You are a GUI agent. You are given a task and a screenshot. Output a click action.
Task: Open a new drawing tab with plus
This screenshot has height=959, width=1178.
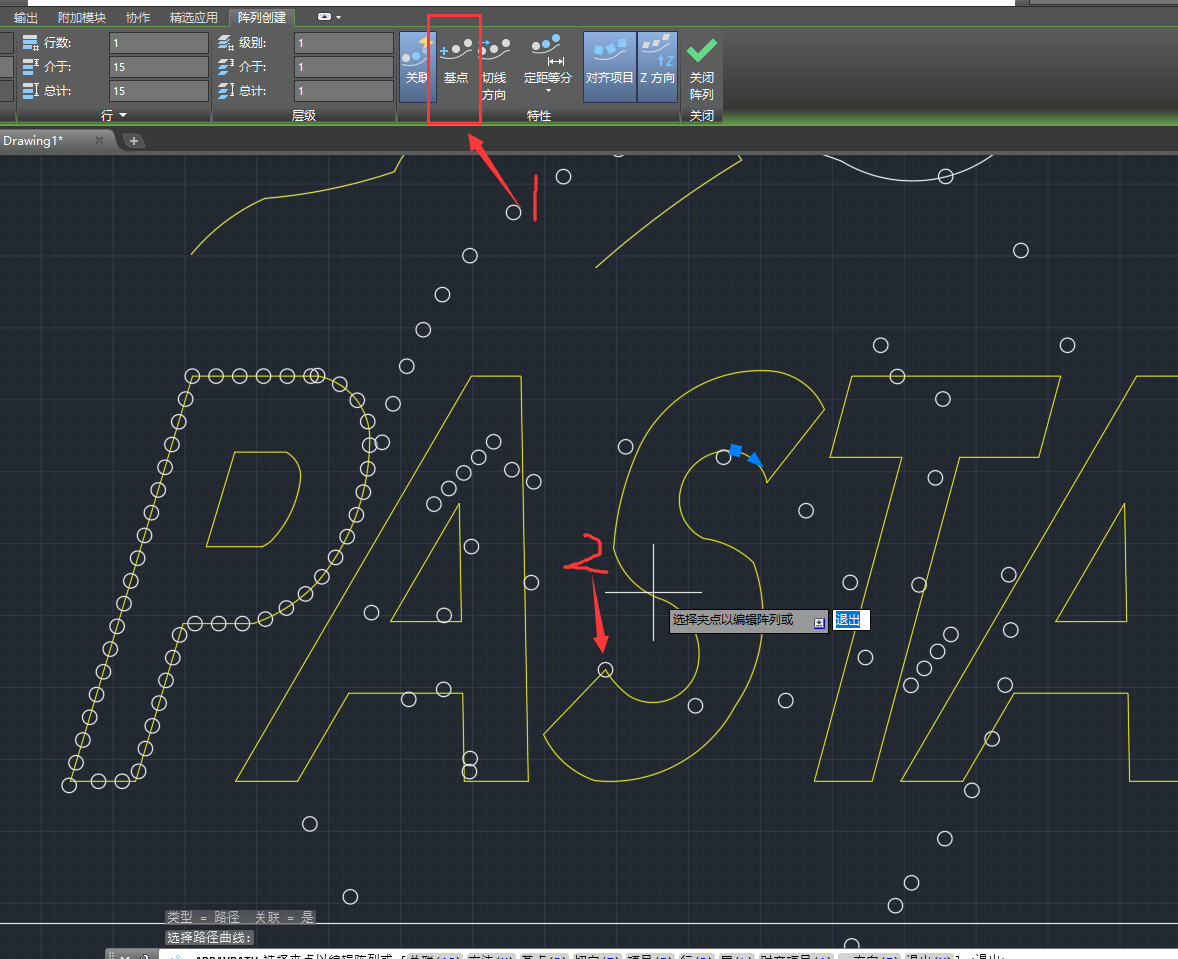[x=134, y=141]
